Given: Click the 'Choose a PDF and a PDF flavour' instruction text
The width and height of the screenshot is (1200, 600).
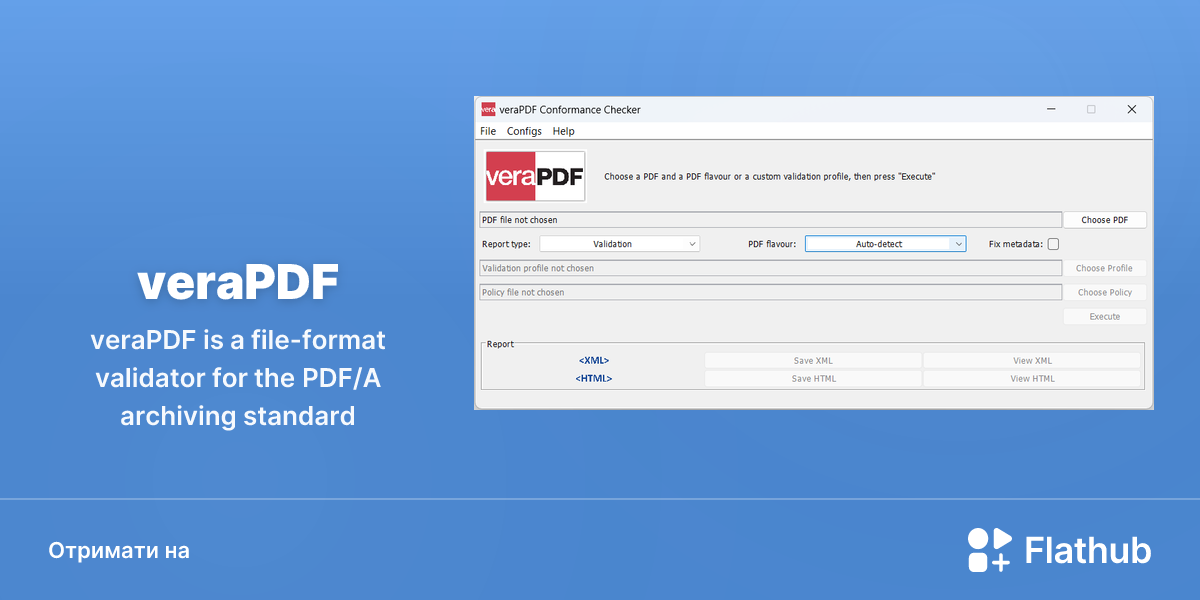Looking at the screenshot, I should (x=769, y=176).
